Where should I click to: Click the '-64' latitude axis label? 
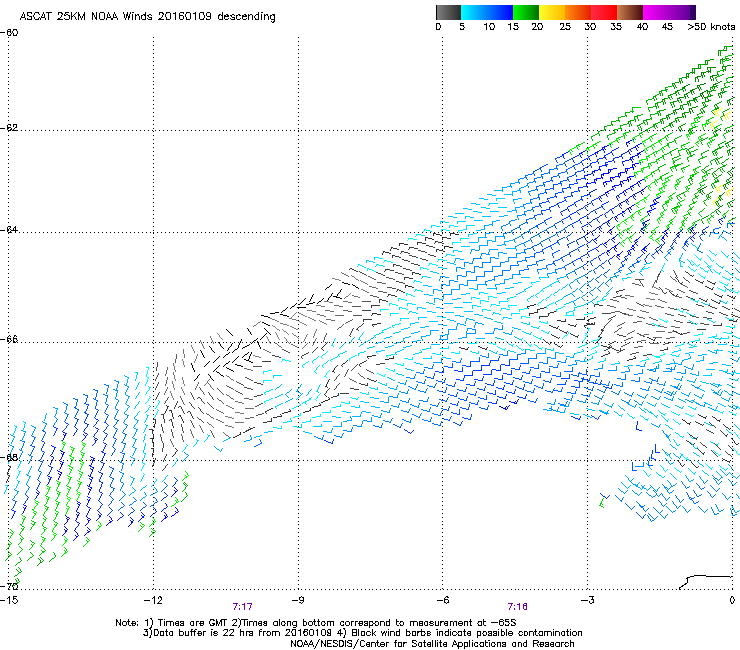pos(9,230)
